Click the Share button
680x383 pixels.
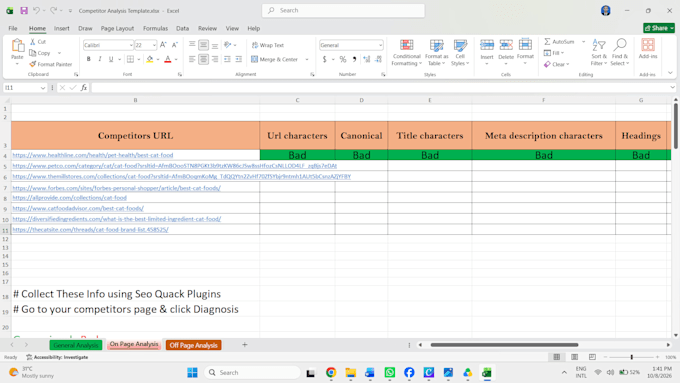pos(659,28)
